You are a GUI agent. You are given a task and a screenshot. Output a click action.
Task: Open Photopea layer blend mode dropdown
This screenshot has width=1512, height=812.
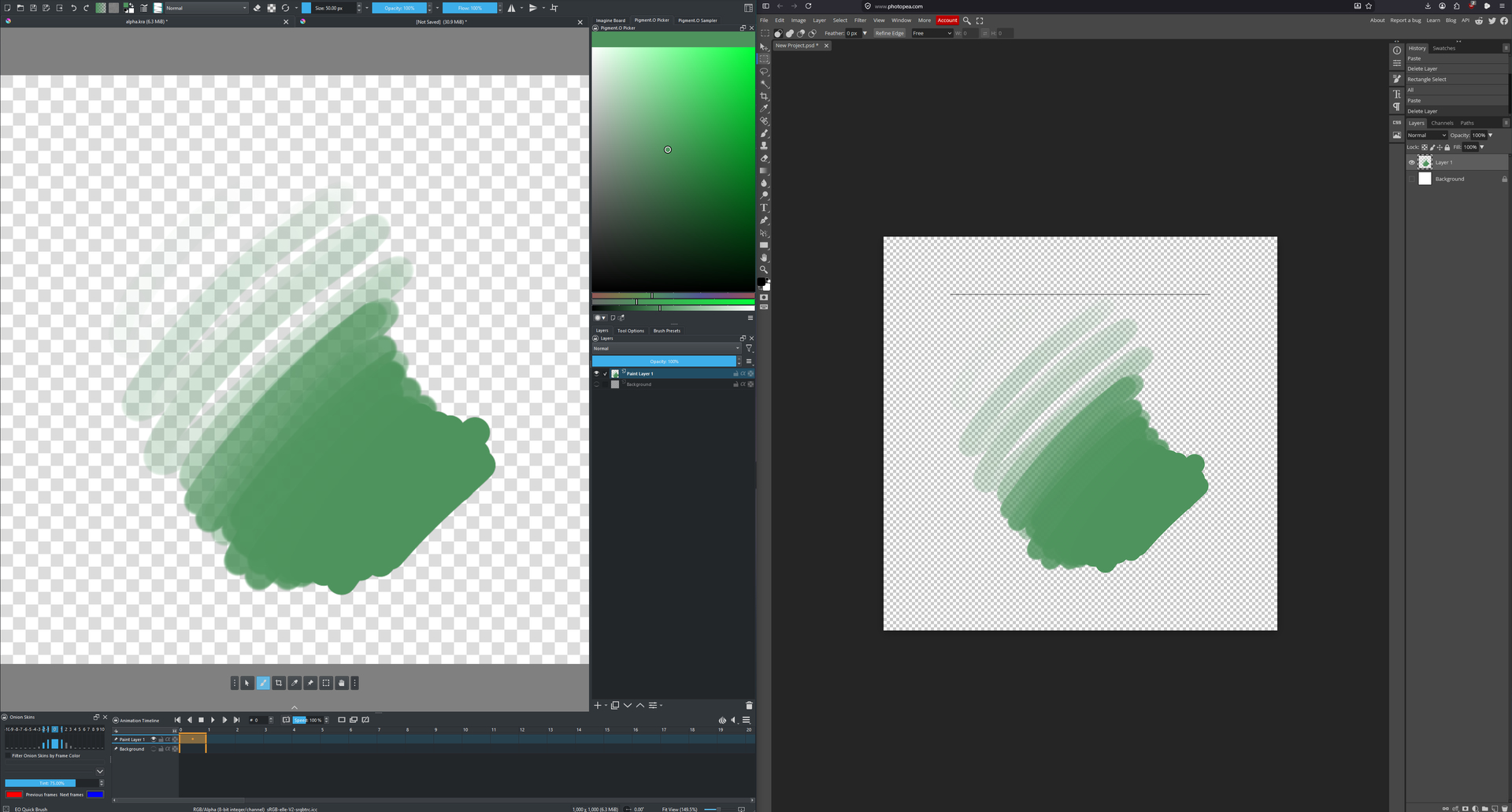click(x=1427, y=135)
